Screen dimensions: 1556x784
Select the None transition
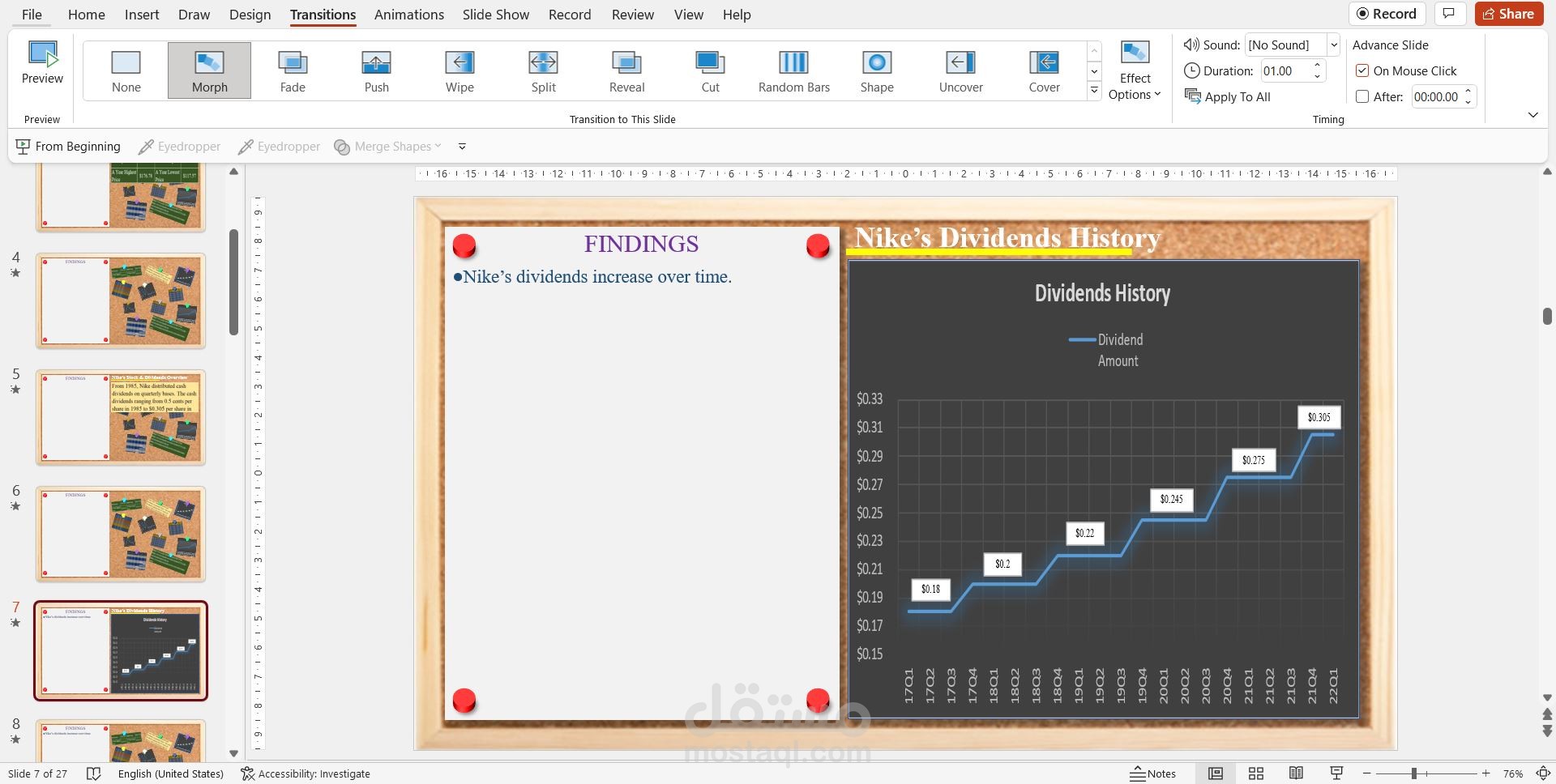coord(126,71)
